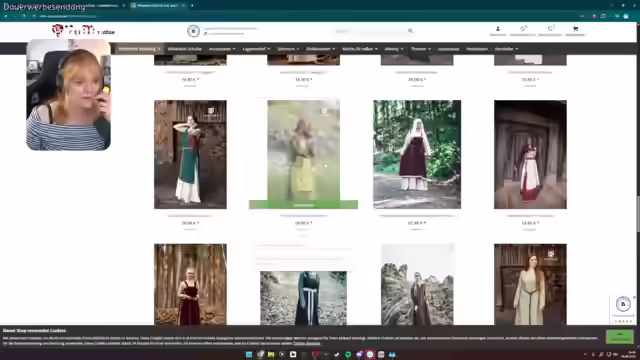Go back with the browser back arrow
The image size is (640, 360).
pos(6,16)
